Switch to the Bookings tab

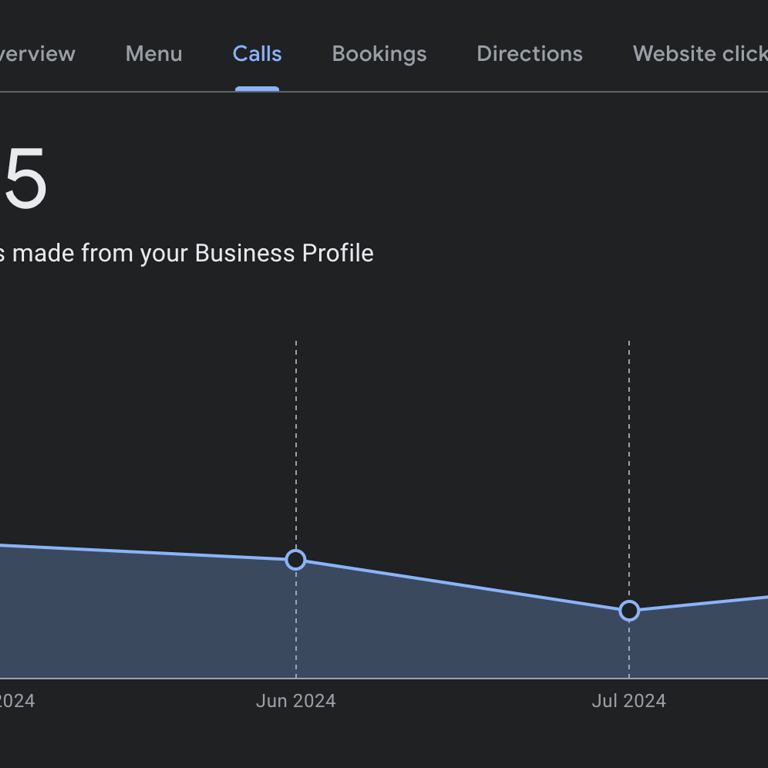(x=379, y=54)
